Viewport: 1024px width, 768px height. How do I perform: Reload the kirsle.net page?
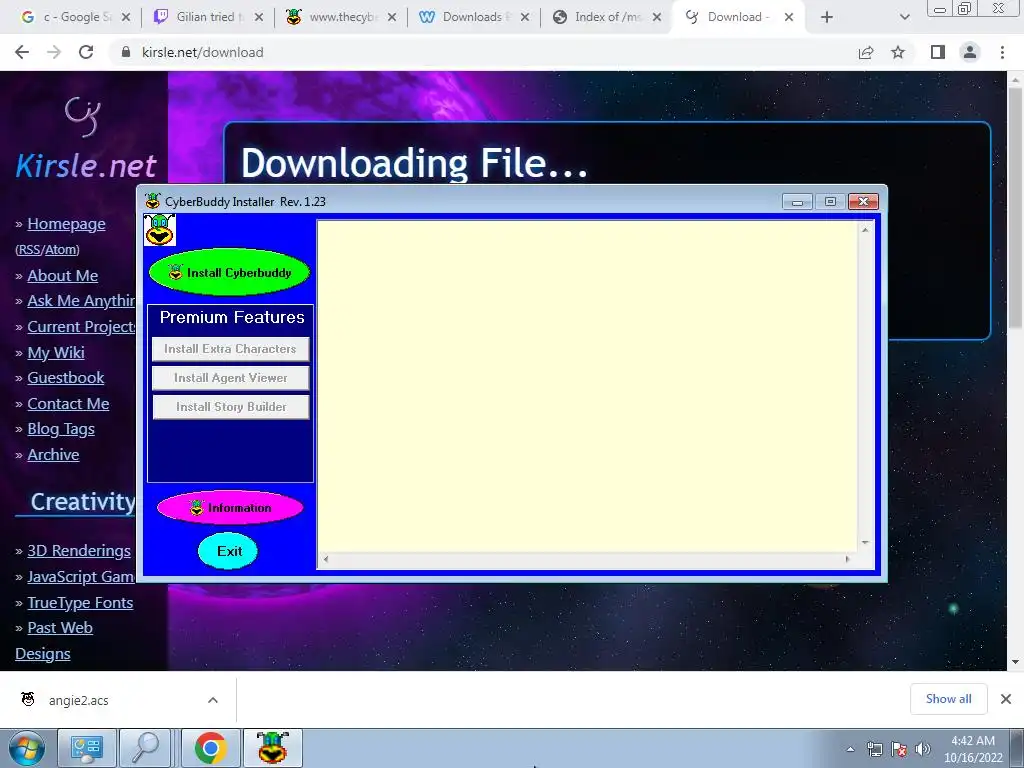(x=86, y=52)
